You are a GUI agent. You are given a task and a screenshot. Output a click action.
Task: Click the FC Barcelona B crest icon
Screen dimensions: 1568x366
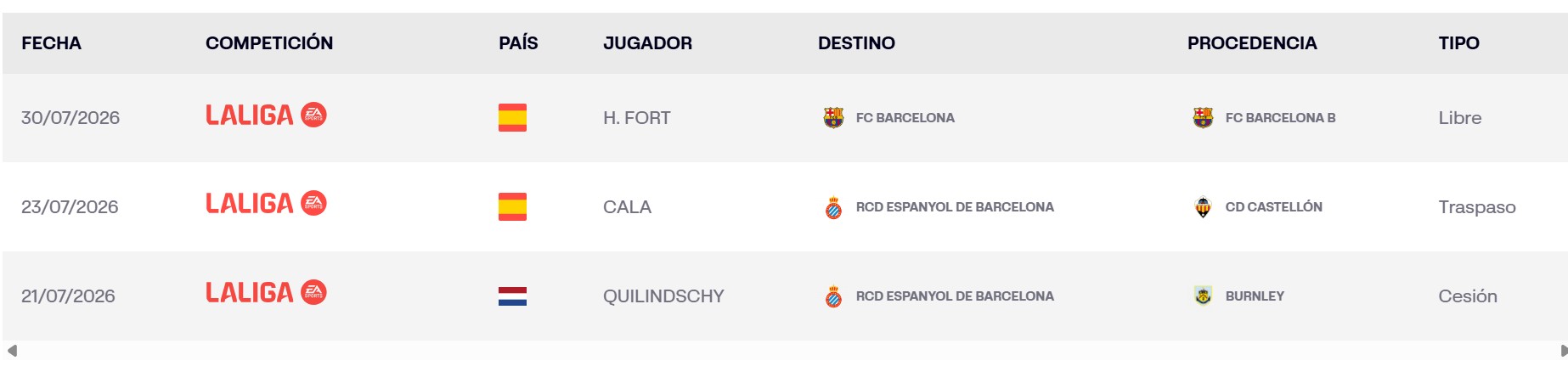point(1203,117)
